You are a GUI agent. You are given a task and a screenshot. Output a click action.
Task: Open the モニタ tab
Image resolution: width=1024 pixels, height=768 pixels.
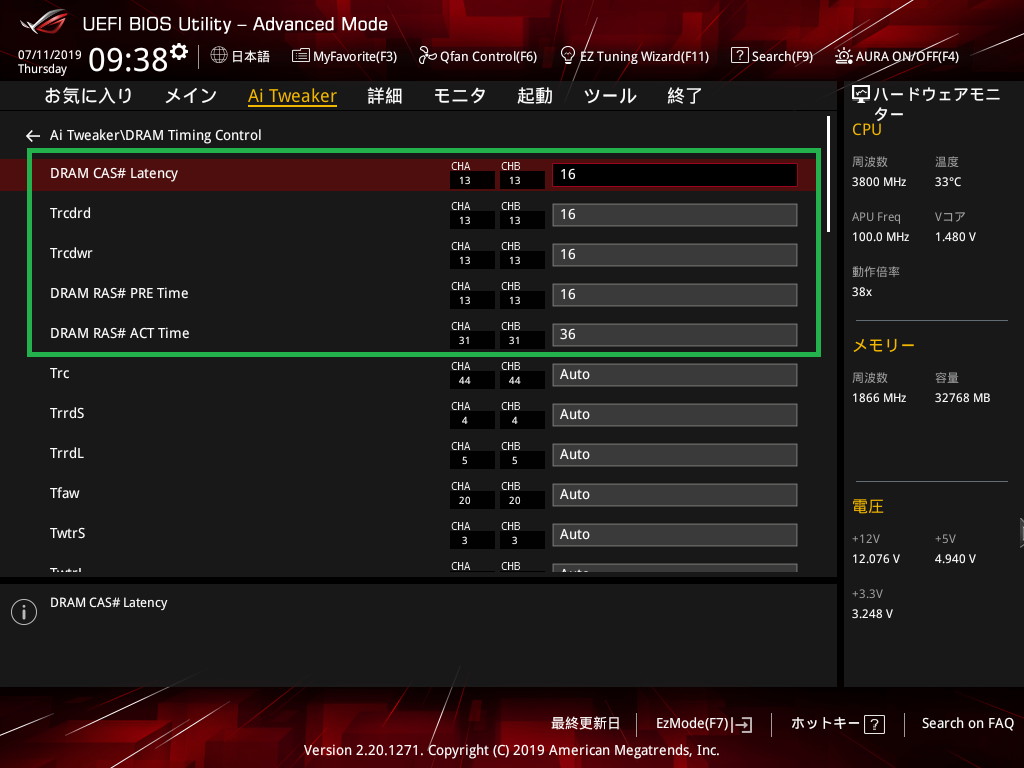pyautogui.click(x=460, y=96)
